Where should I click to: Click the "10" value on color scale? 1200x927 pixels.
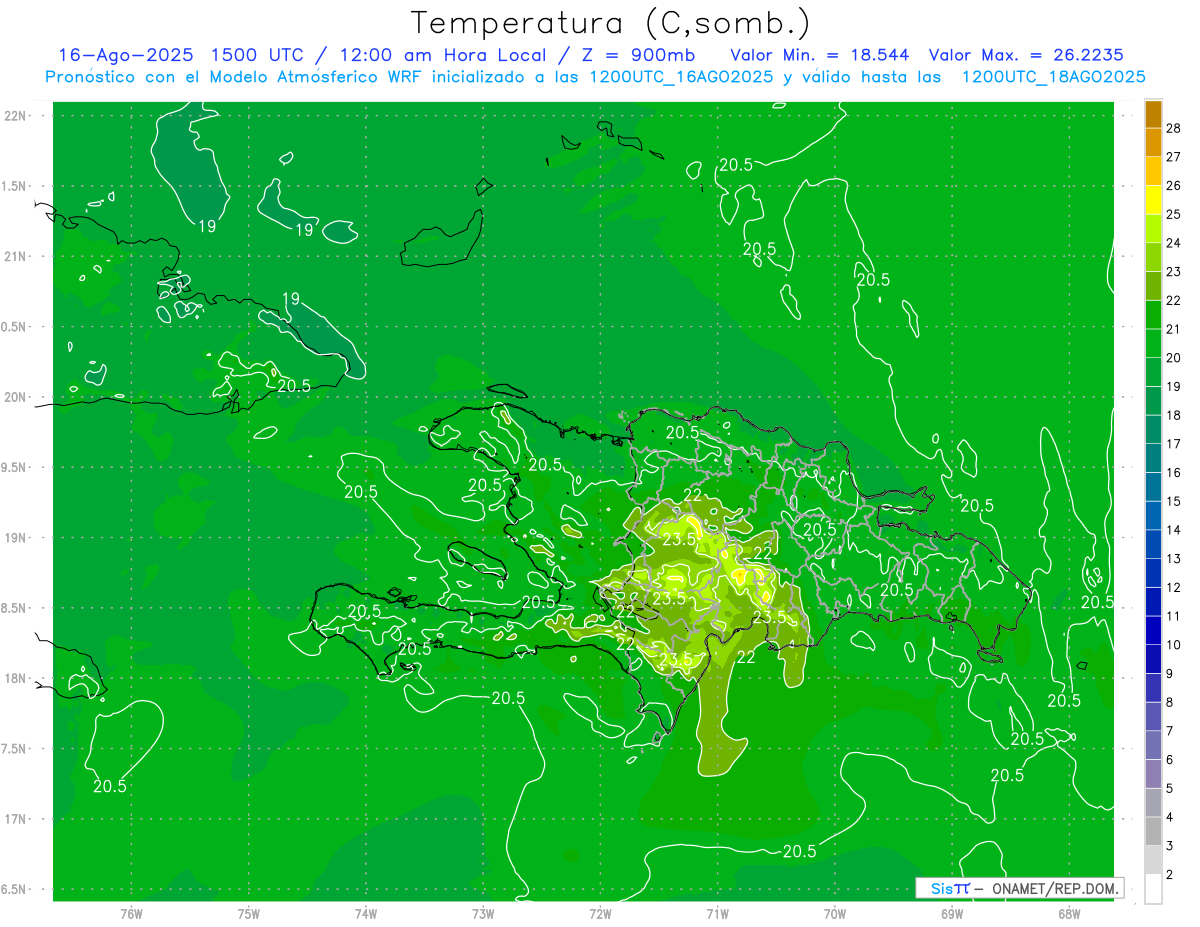1173,645
